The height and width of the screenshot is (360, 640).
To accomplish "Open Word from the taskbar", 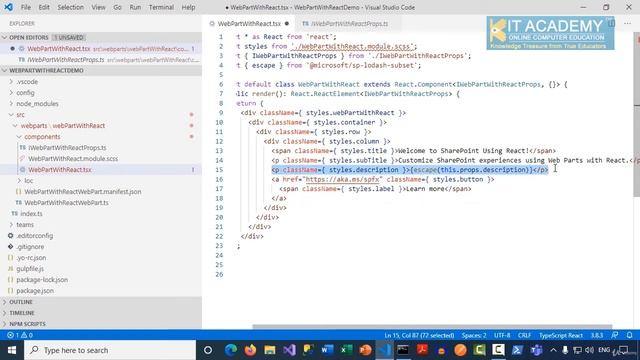I will coord(327,350).
